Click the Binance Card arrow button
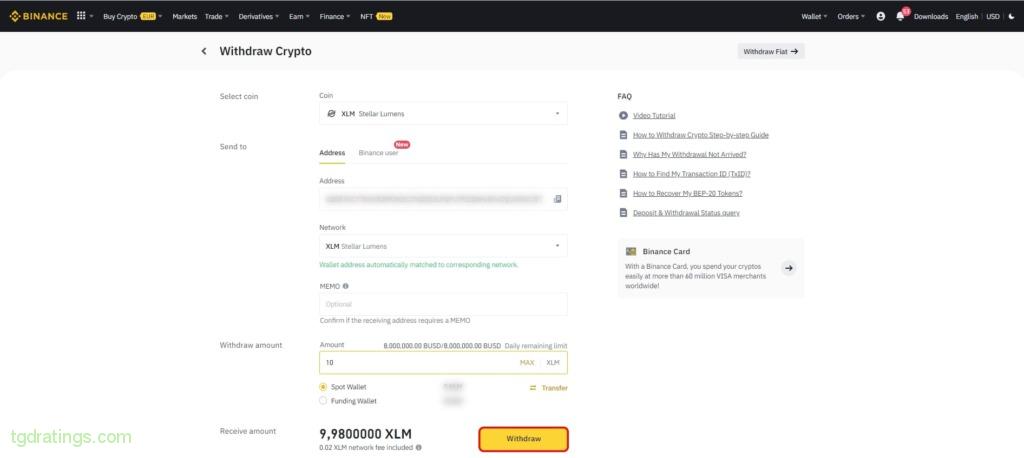The image size is (1024, 458). [789, 268]
